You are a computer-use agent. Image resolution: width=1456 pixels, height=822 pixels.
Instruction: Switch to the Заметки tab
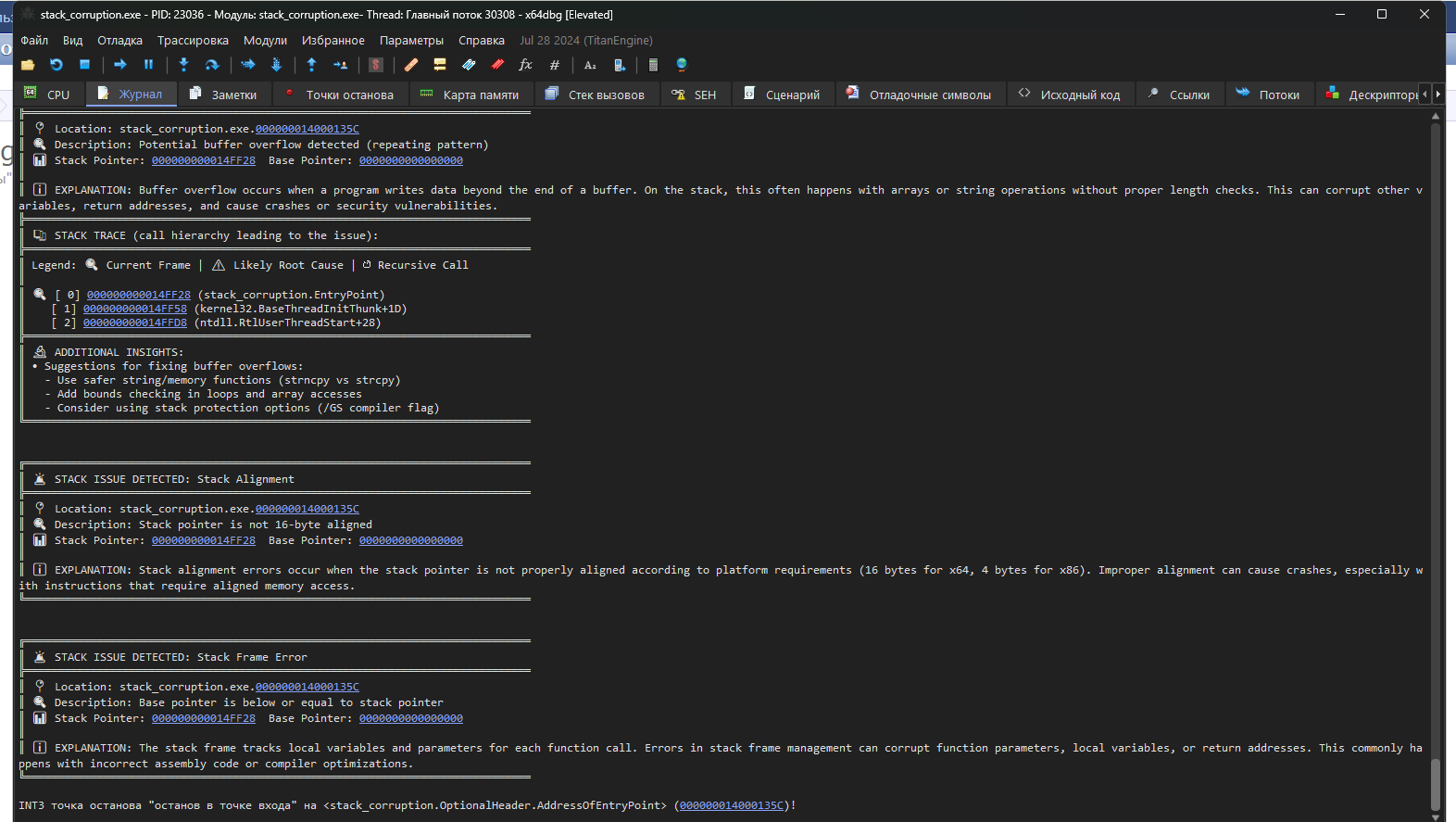(x=225, y=95)
